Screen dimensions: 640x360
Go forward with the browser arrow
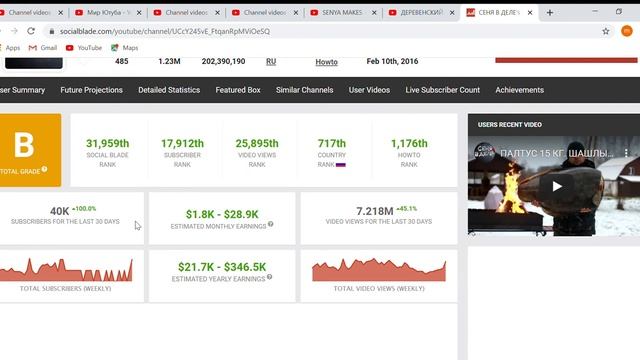click(x=14, y=31)
